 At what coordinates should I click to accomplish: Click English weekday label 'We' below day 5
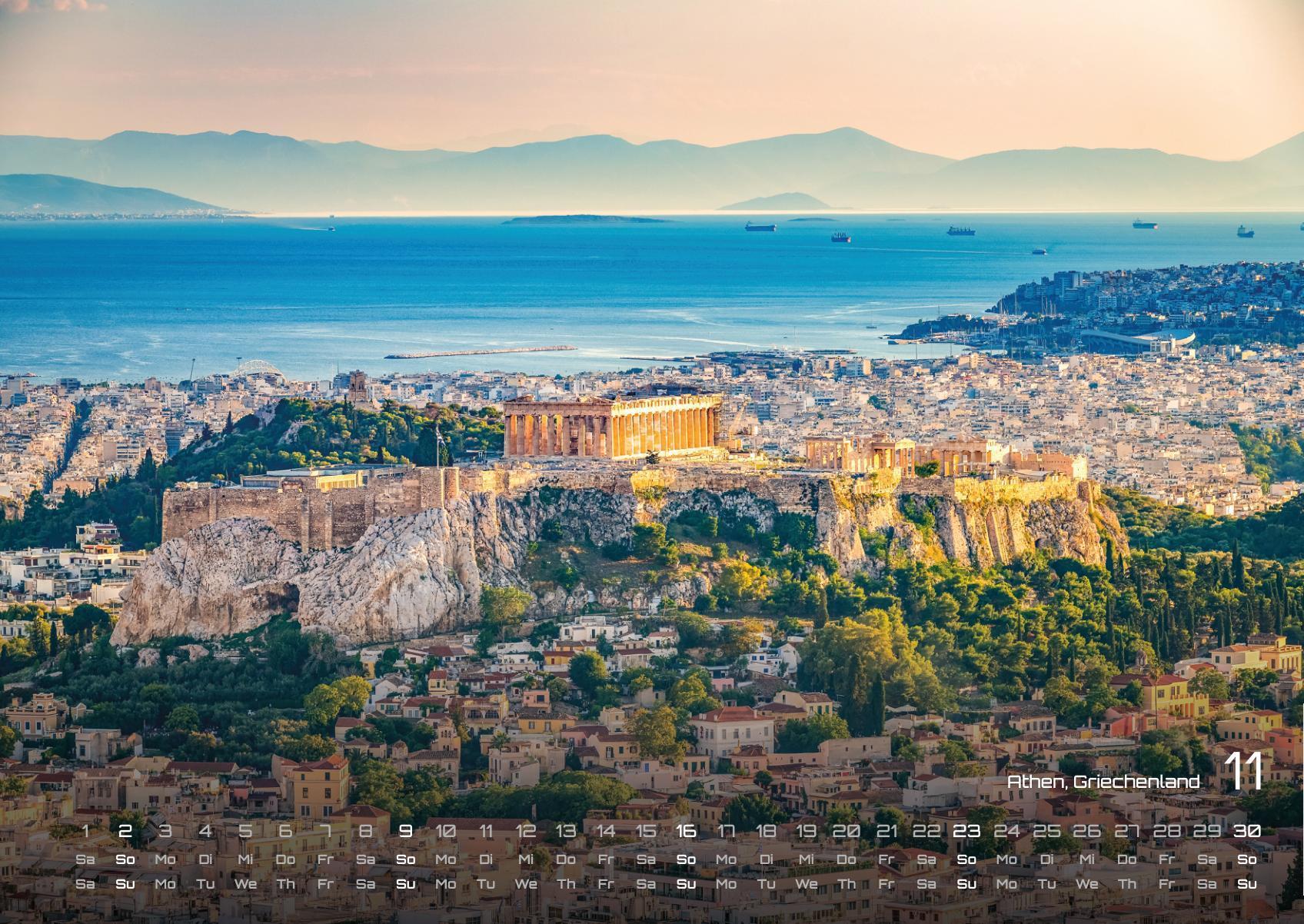tap(245, 884)
